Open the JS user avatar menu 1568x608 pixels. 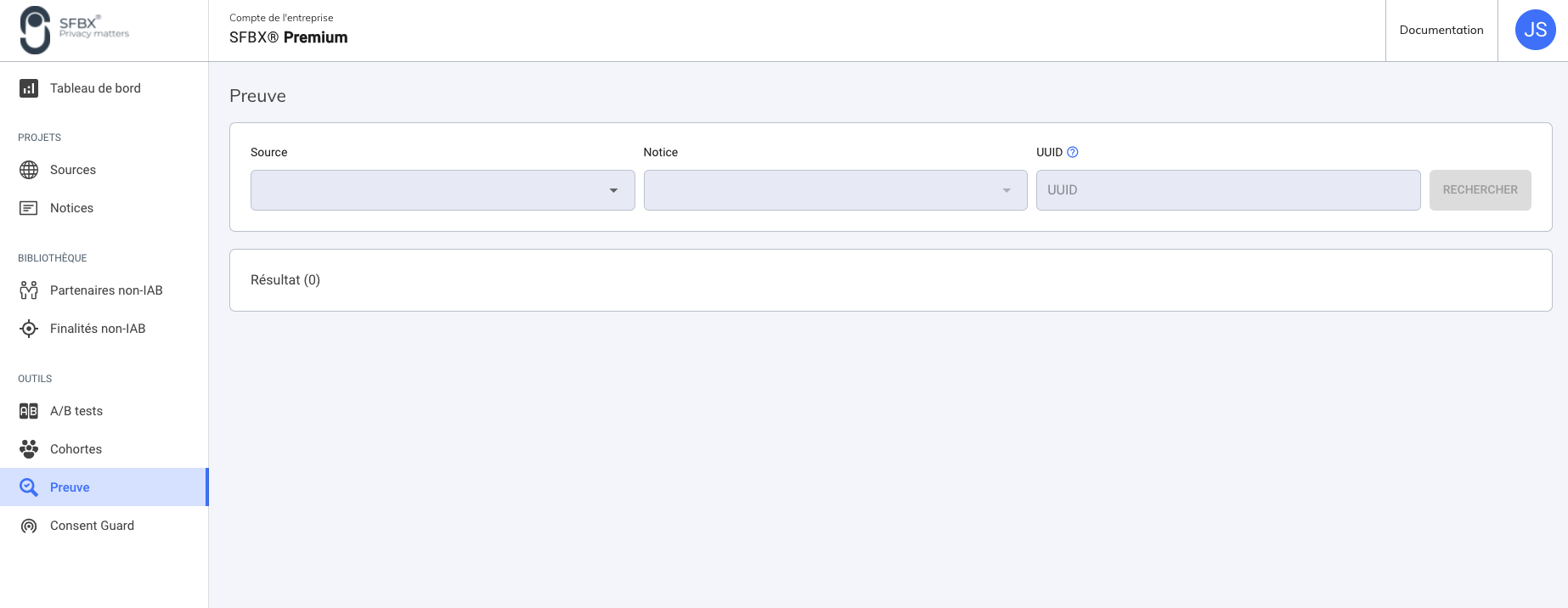click(1535, 30)
